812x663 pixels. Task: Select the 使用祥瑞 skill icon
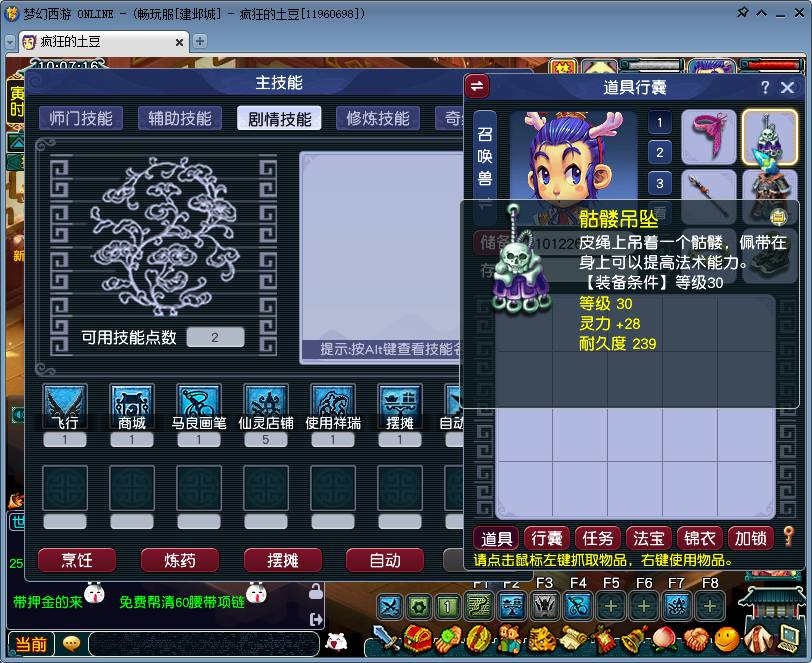pos(332,407)
